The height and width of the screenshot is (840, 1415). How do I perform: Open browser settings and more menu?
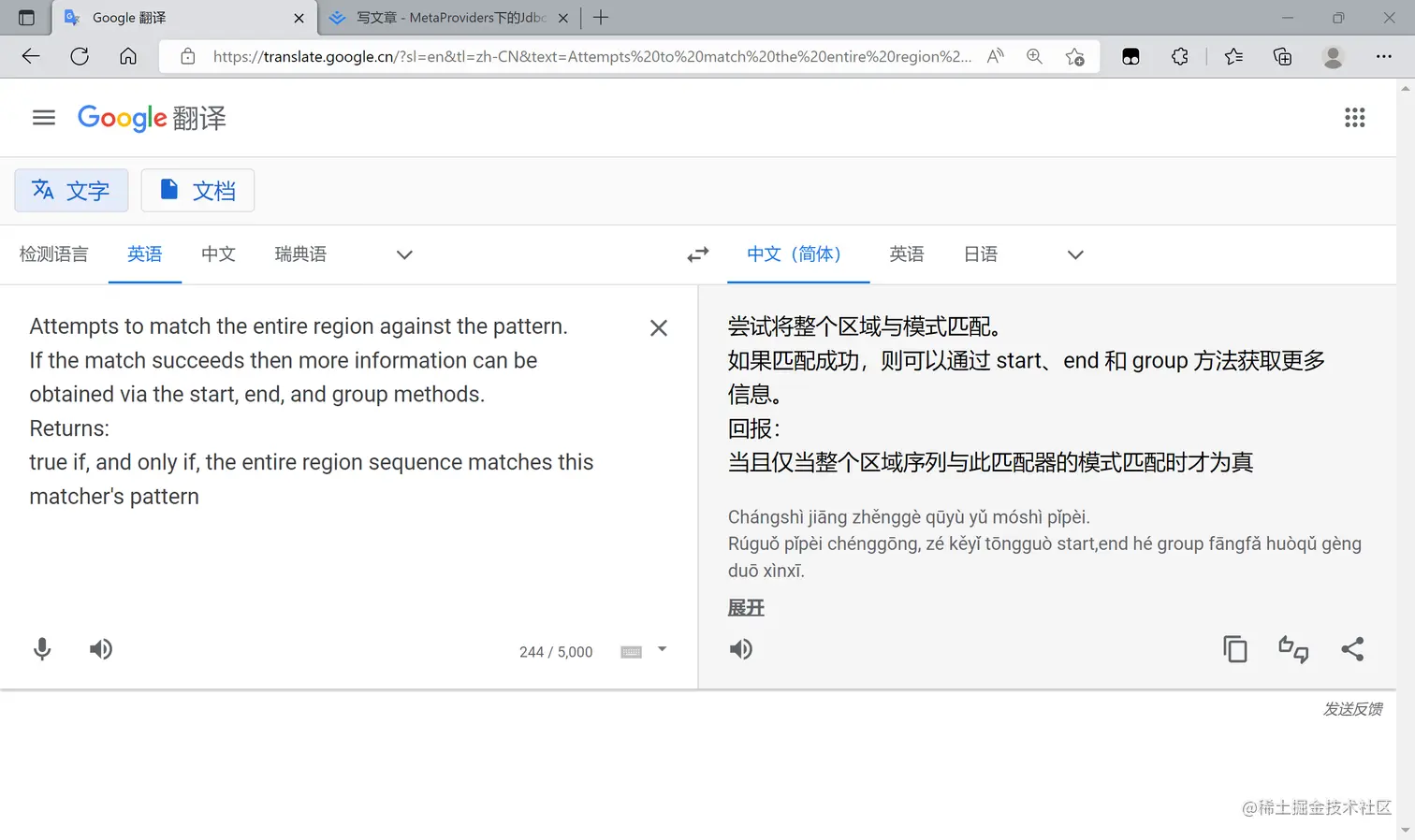[1384, 56]
